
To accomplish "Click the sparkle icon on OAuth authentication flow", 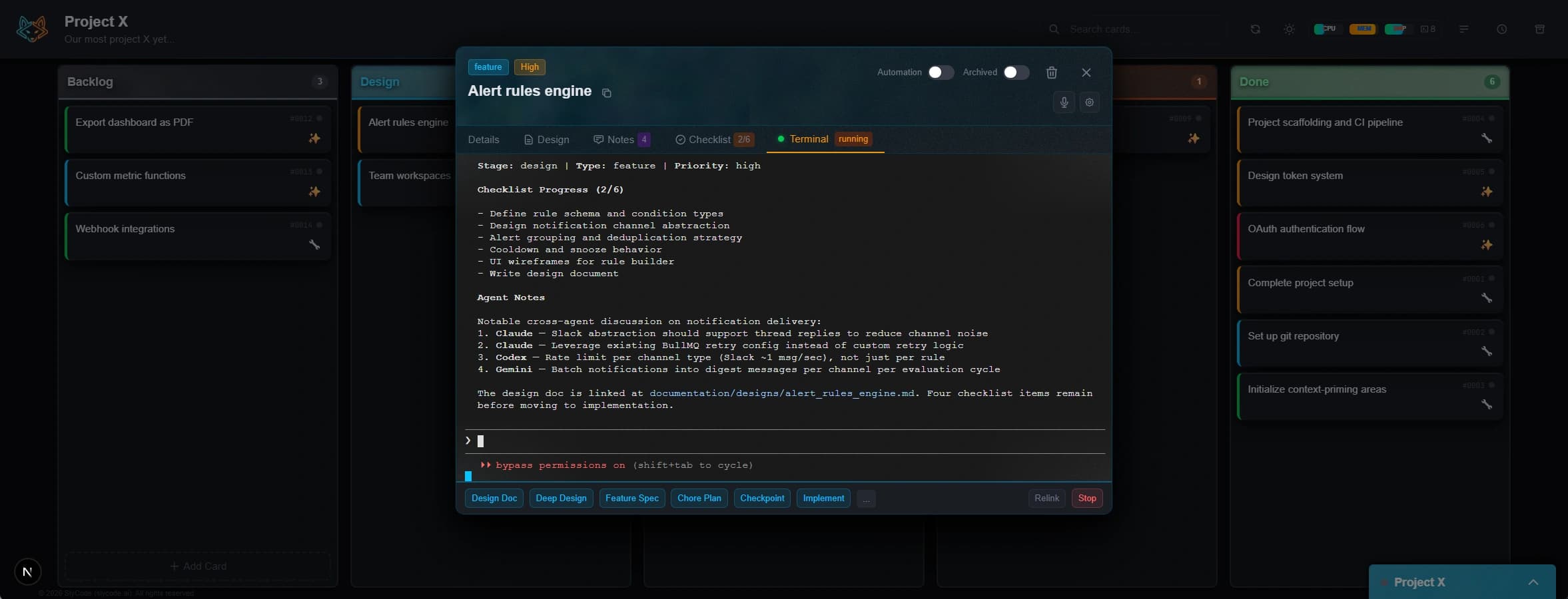I will [x=1486, y=245].
